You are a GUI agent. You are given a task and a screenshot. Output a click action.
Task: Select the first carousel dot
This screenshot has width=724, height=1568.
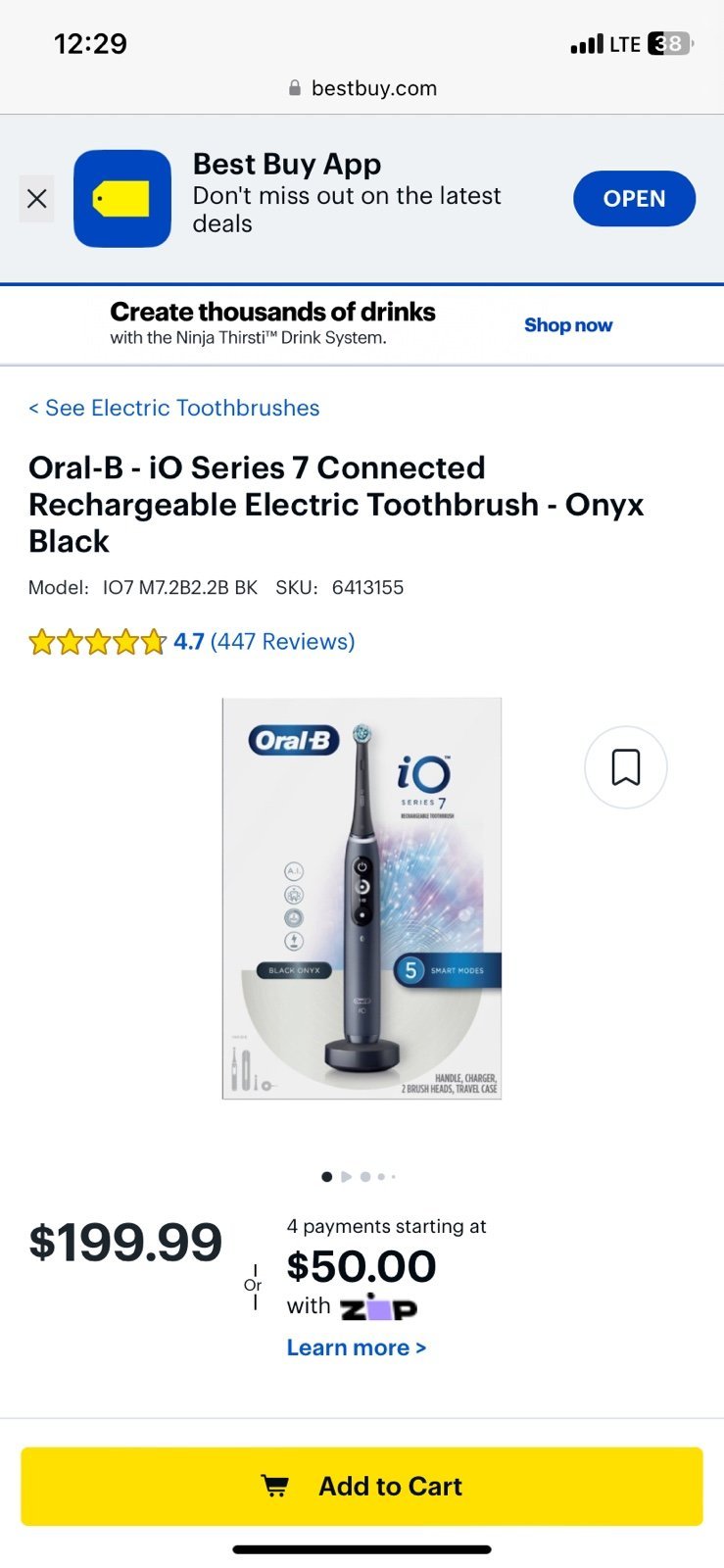[x=326, y=1177]
